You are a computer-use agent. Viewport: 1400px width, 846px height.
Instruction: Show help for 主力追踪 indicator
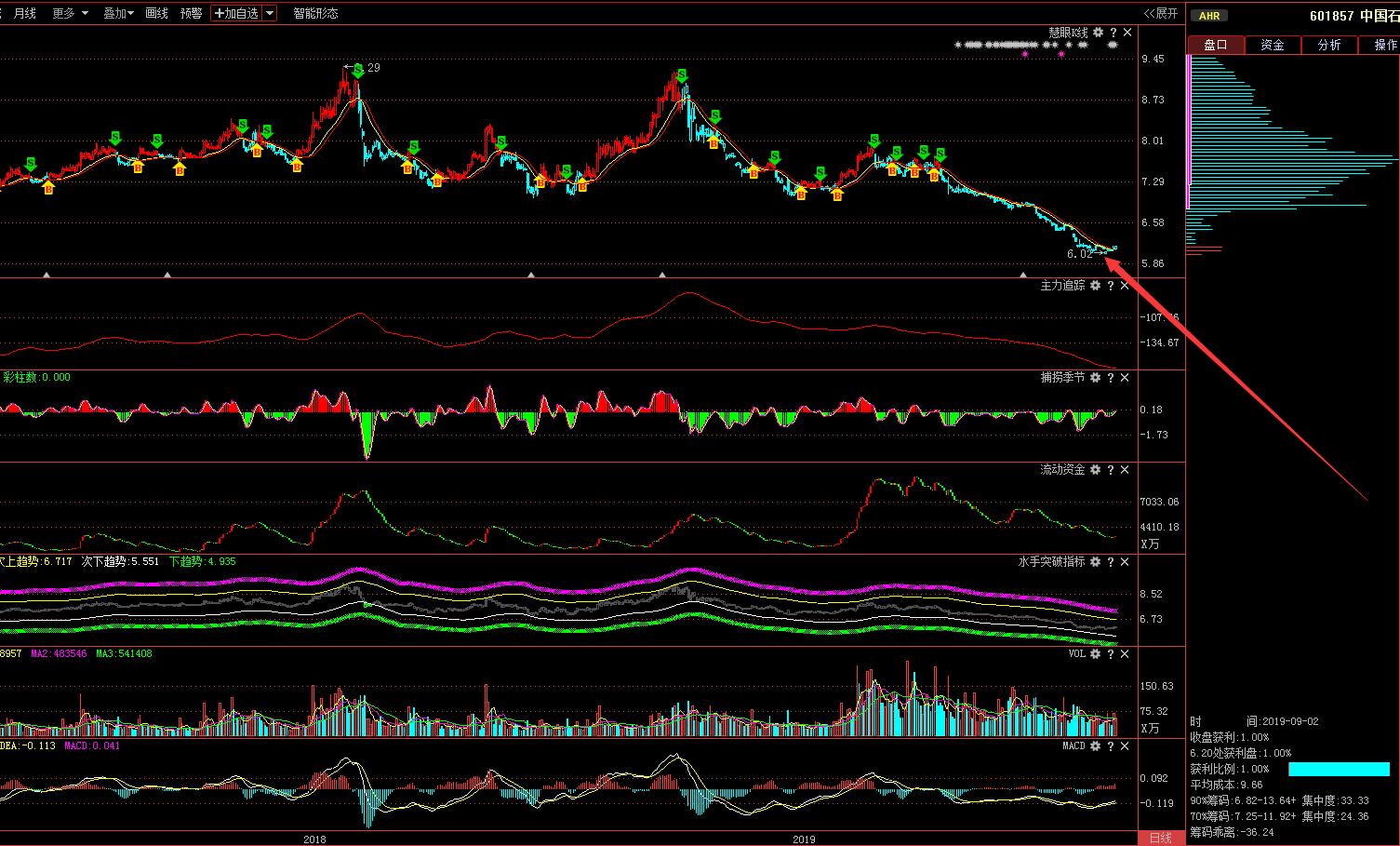coord(1110,286)
